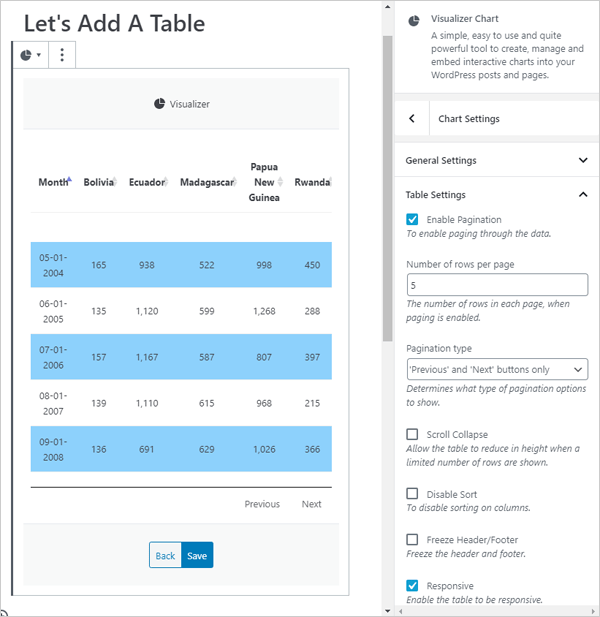Sort table by the Madagascar column
The height and width of the screenshot is (617, 600).
pyautogui.click(x=206, y=182)
